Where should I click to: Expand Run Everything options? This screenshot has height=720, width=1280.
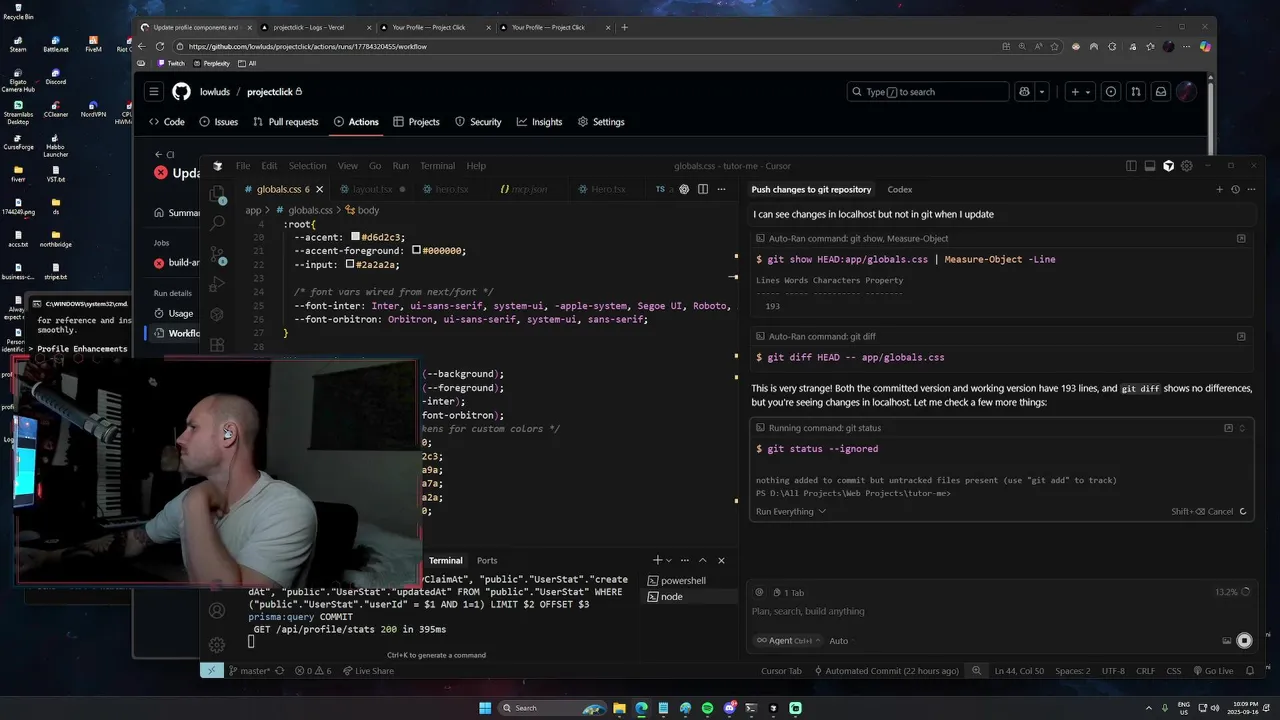pyautogui.click(x=791, y=512)
